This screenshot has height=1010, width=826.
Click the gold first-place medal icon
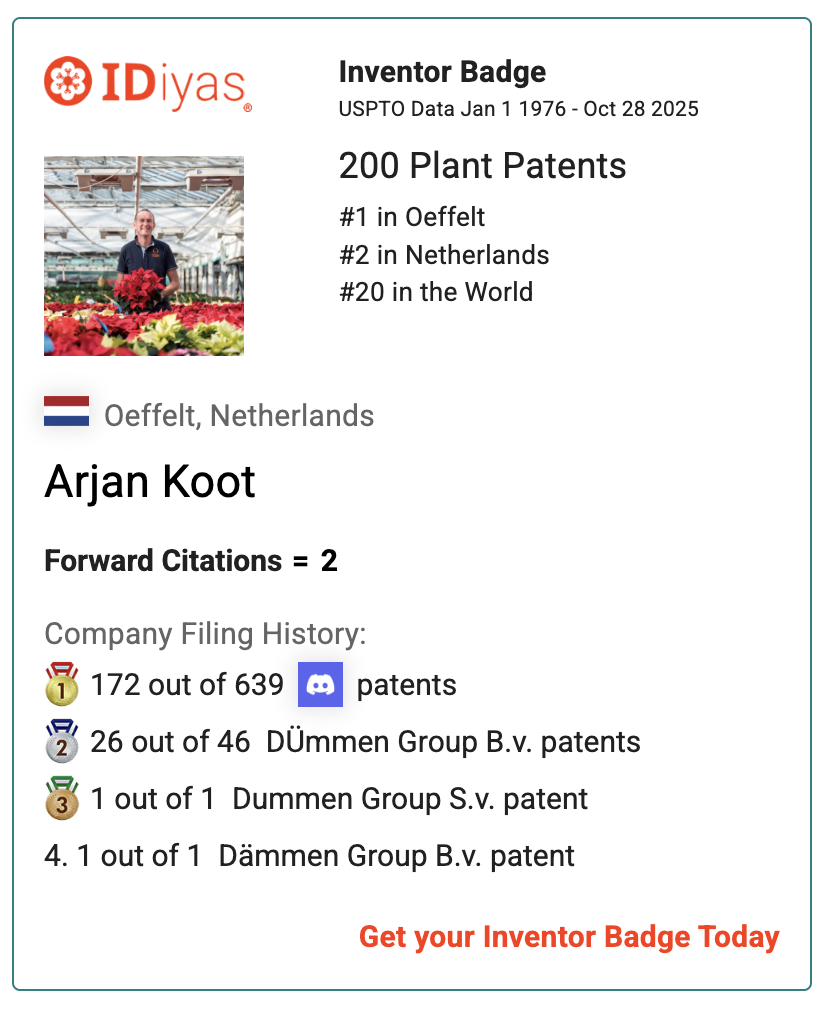tap(62, 685)
